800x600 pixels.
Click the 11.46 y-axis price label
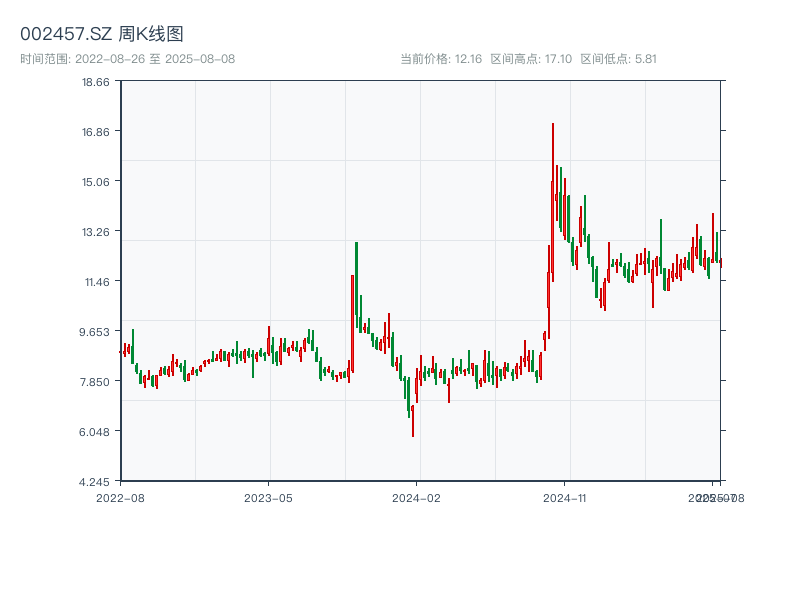tap(96, 282)
